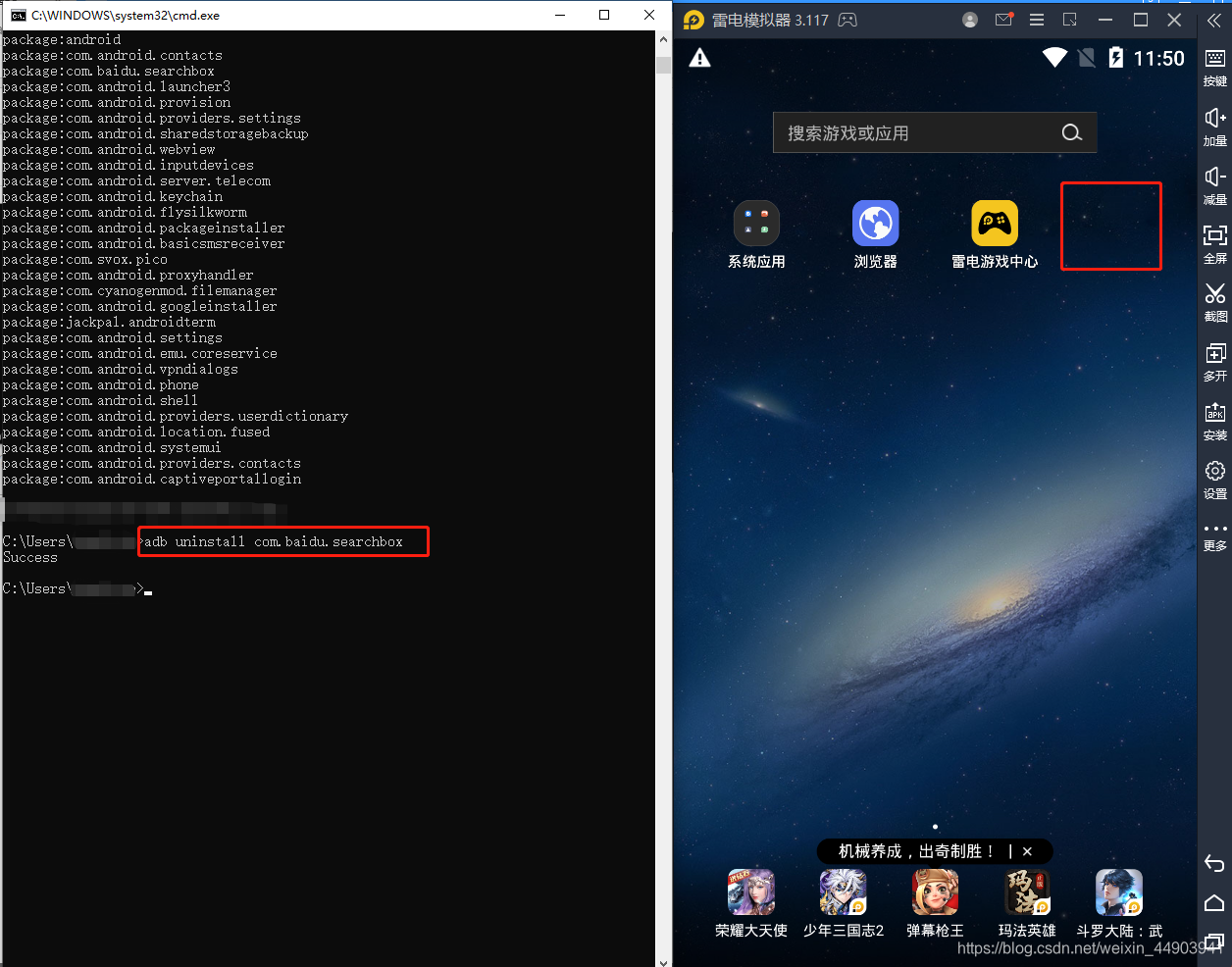Image resolution: width=1232 pixels, height=967 pixels.
Task: Open the 斗罗大陆 game icon
Action: pos(1119,892)
